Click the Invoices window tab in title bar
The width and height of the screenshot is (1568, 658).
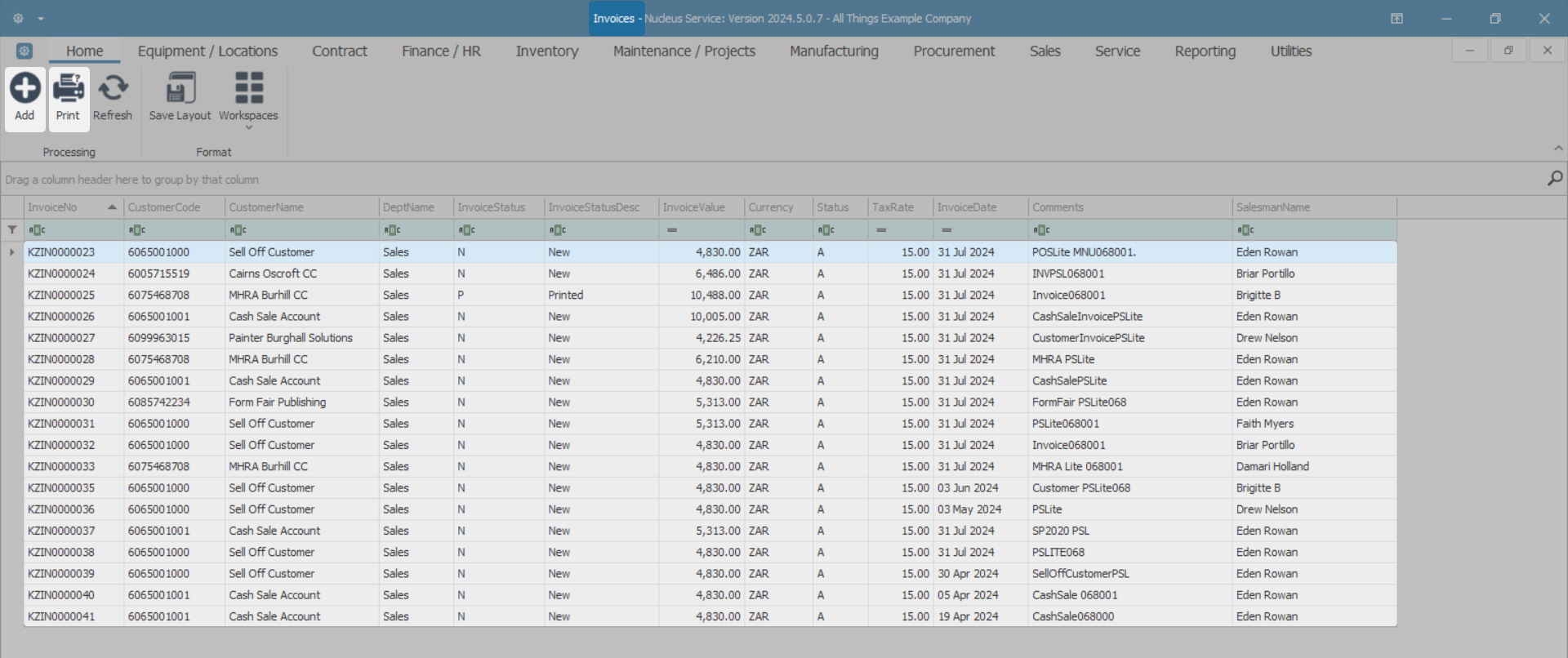614,19
